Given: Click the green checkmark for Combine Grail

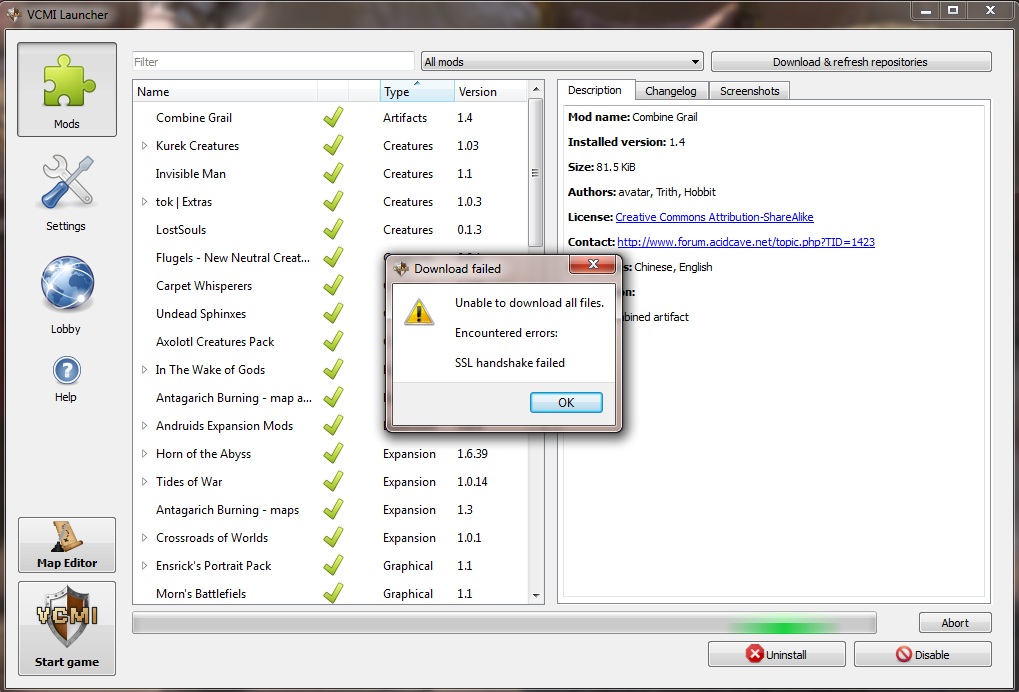Looking at the screenshot, I should tap(333, 118).
